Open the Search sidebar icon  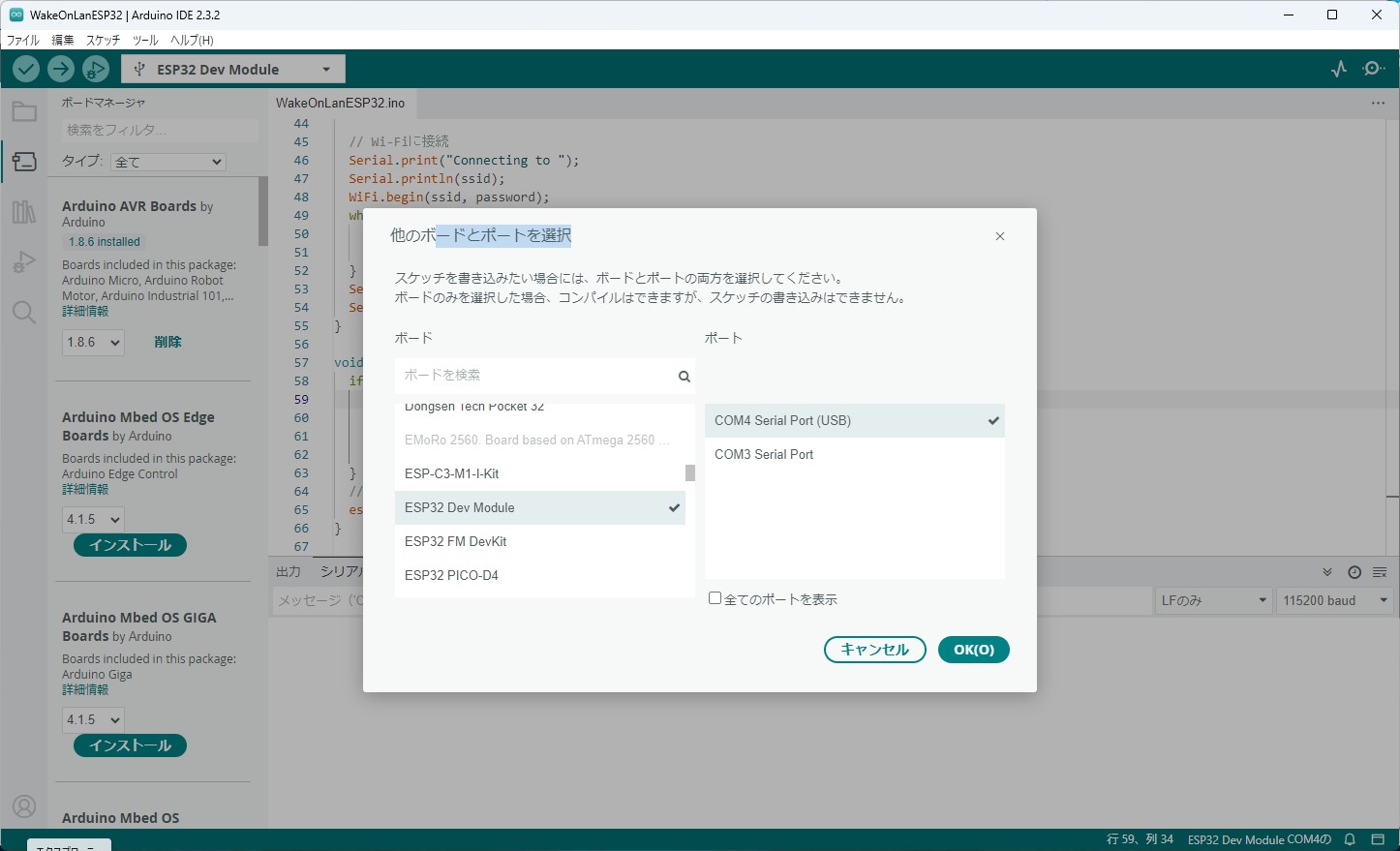point(24,312)
